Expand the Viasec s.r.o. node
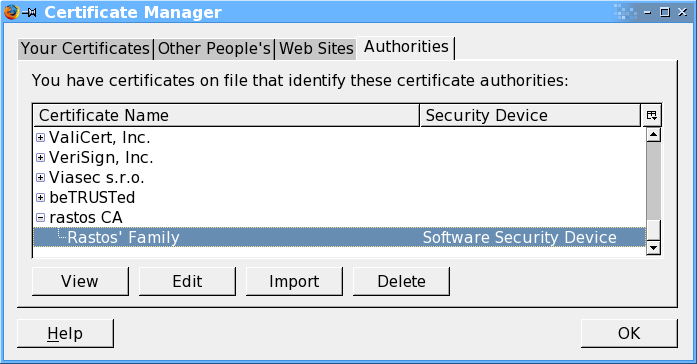Viewport: 697px width, 364px height. pyautogui.click(x=40, y=177)
